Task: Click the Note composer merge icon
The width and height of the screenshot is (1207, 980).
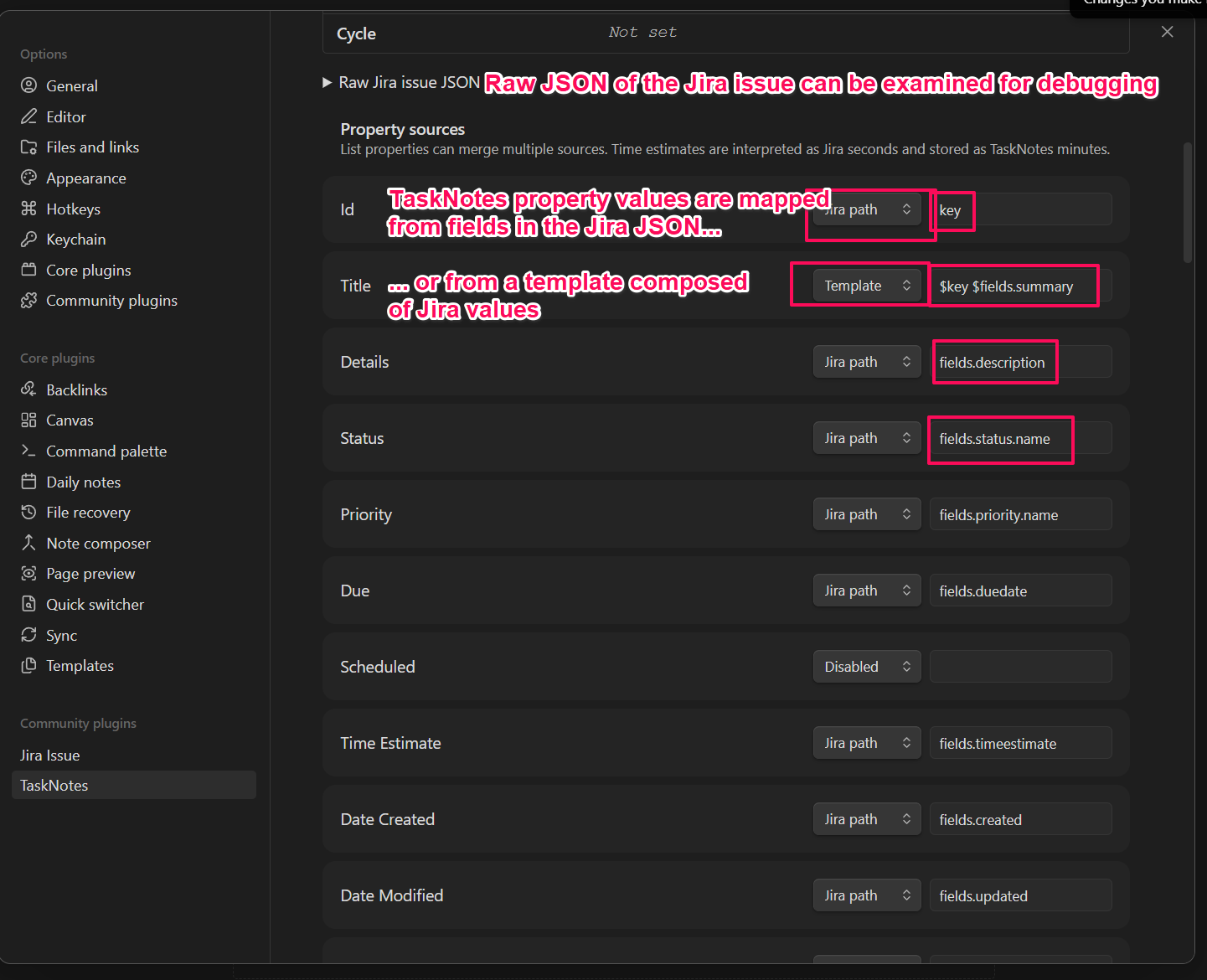Action: pos(29,543)
